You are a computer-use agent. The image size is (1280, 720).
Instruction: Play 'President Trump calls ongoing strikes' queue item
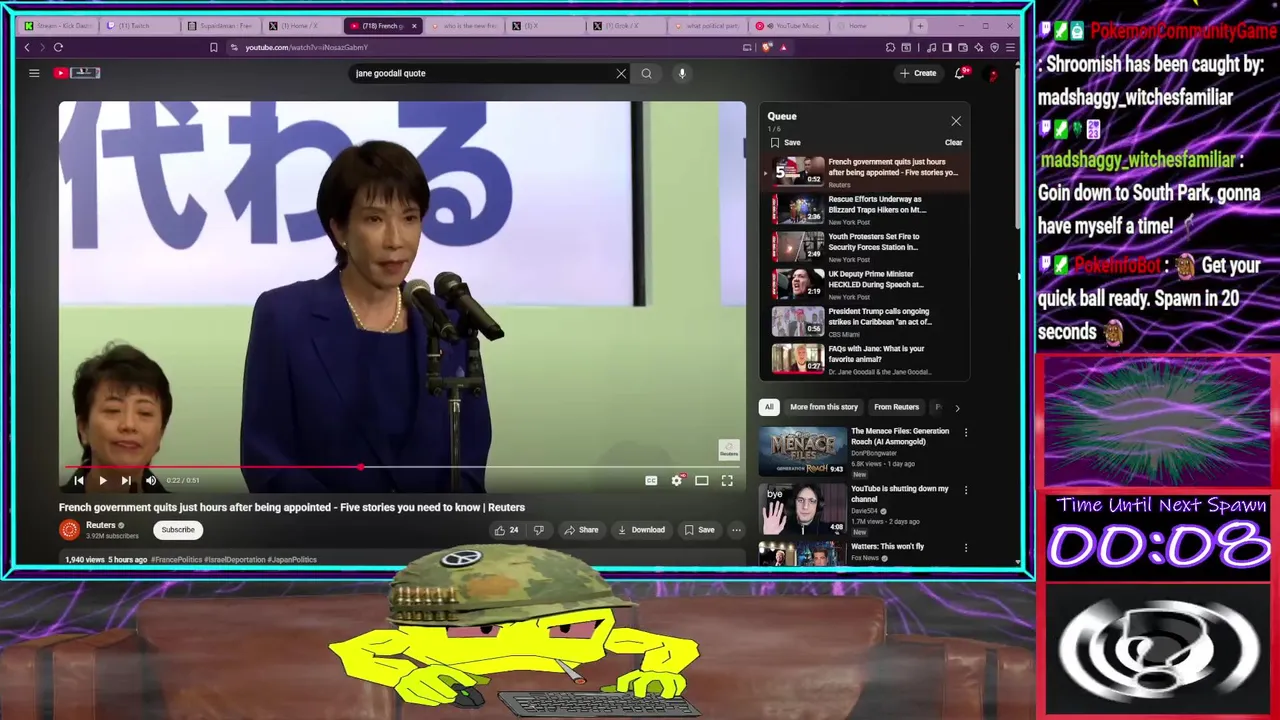click(866, 322)
